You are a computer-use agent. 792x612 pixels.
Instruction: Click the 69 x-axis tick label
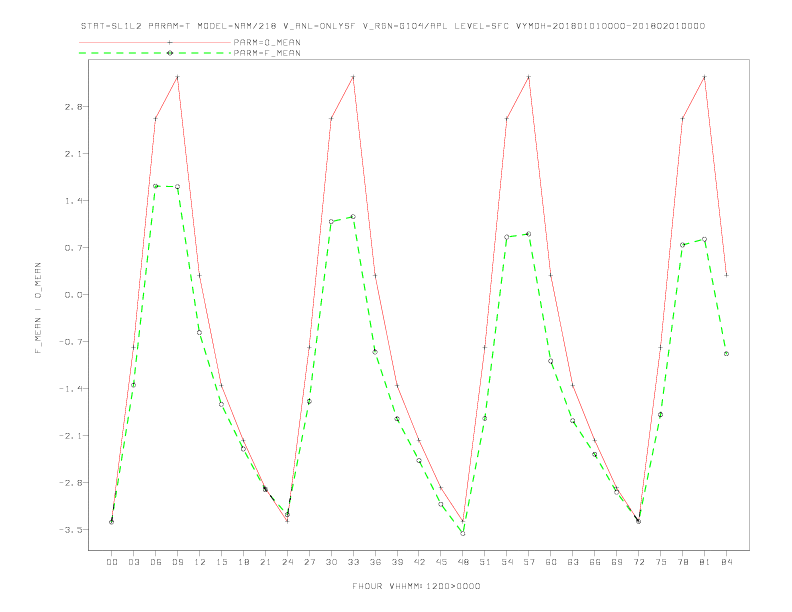tap(617, 562)
